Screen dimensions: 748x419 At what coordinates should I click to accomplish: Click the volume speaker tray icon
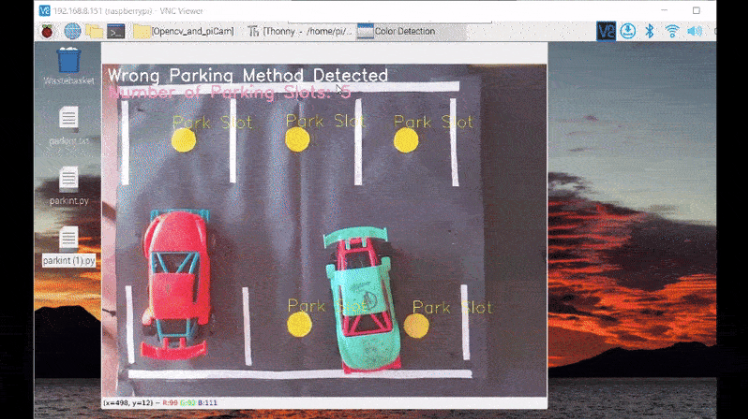(x=694, y=31)
